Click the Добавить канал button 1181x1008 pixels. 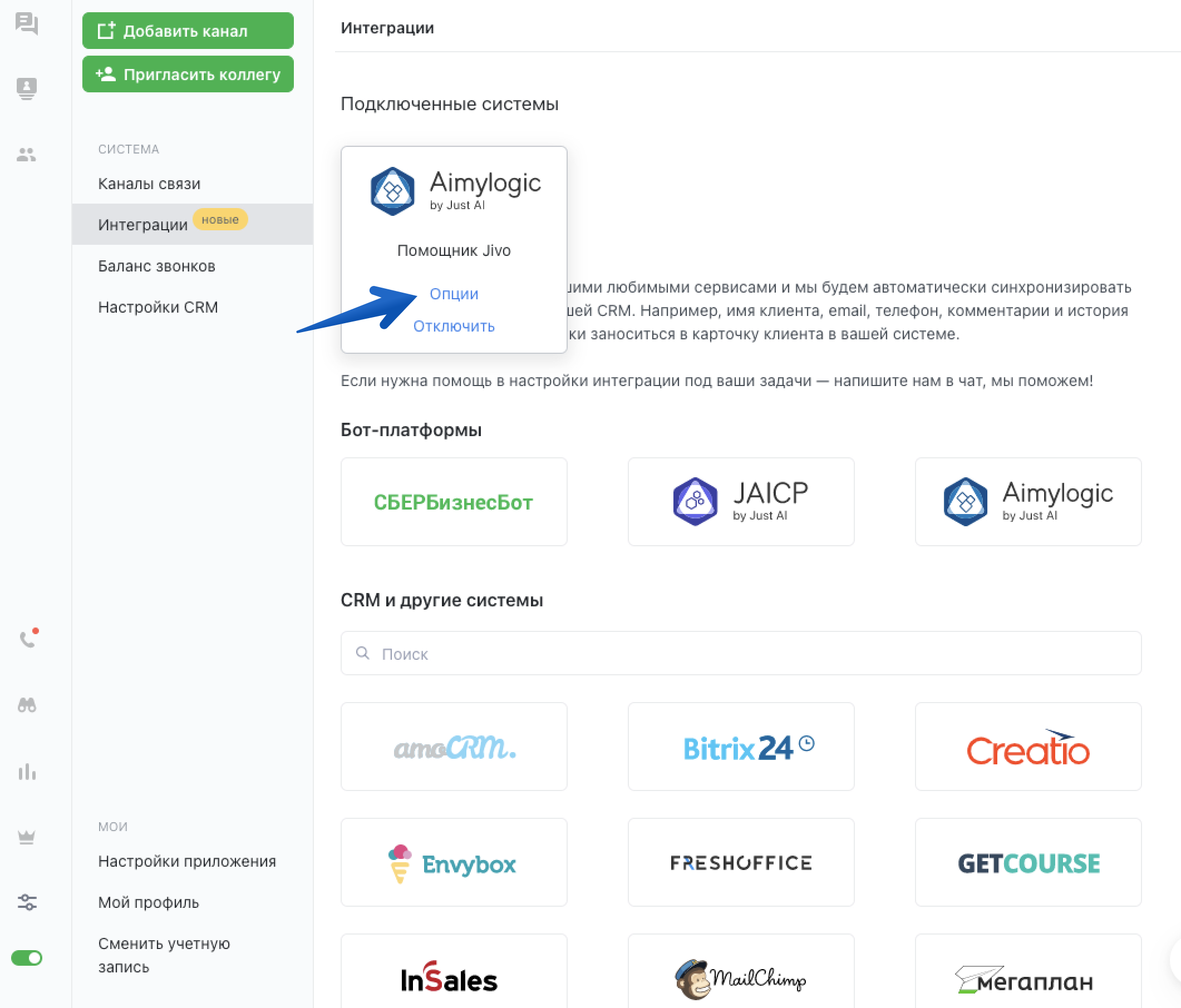tap(188, 31)
